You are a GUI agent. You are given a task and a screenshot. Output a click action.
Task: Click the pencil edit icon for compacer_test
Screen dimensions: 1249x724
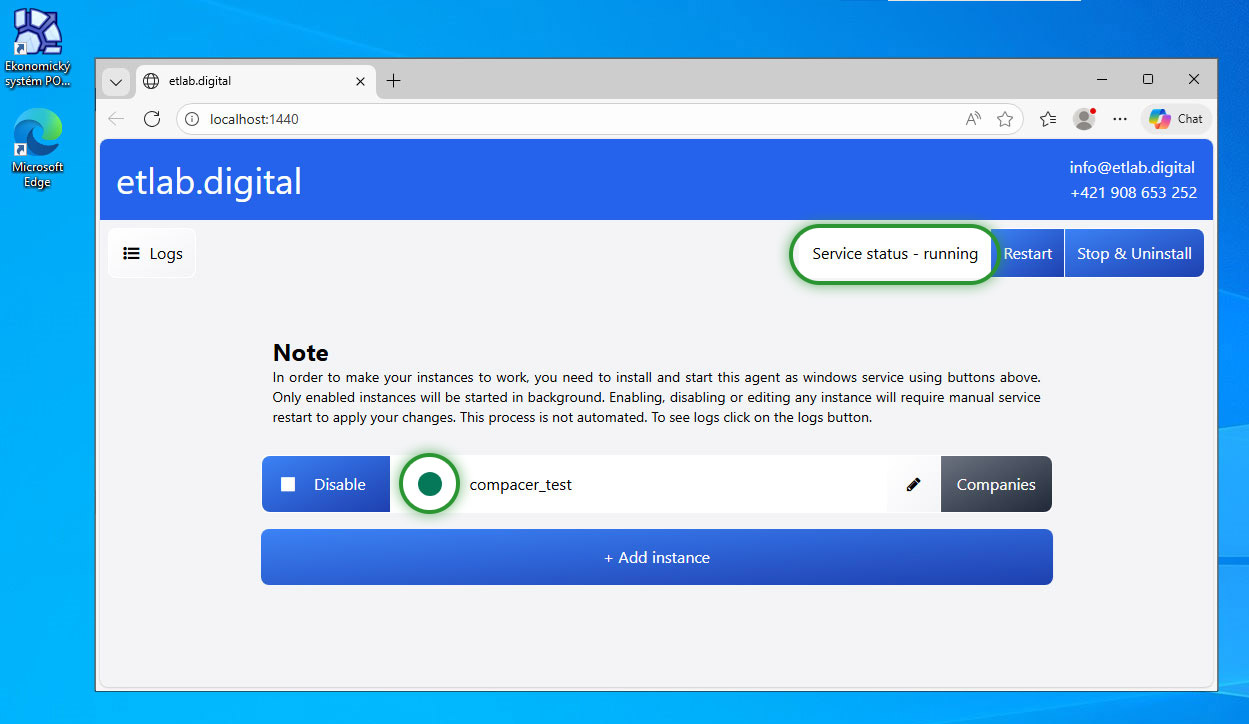coord(913,485)
